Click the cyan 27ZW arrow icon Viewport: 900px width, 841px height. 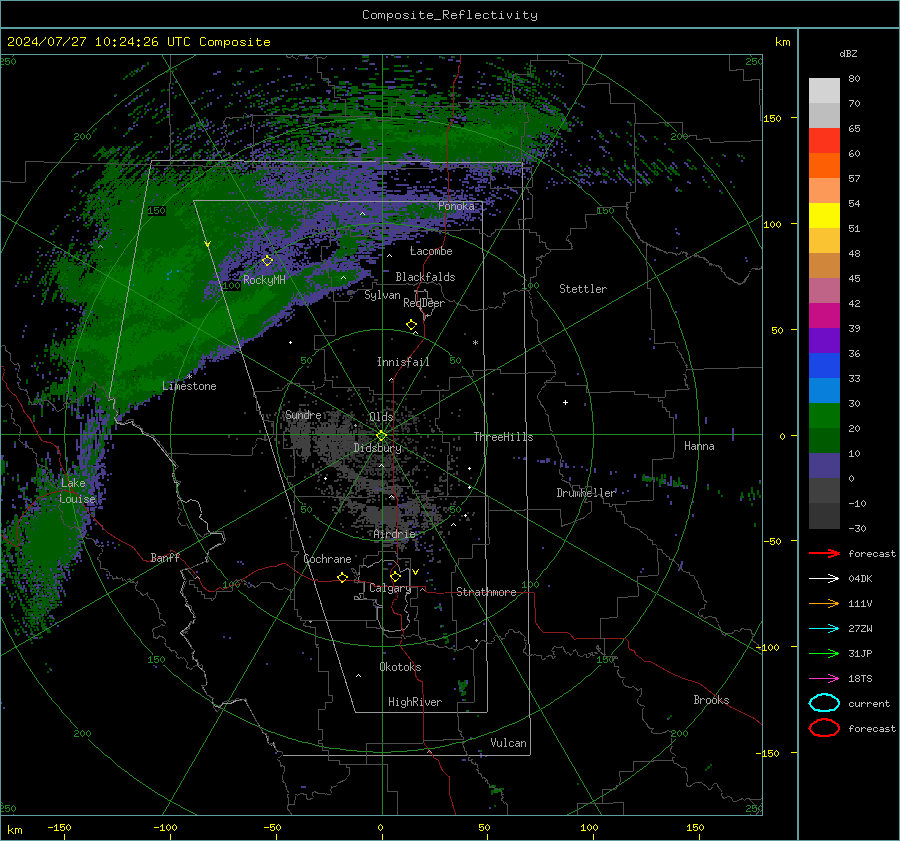click(x=824, y=629)
